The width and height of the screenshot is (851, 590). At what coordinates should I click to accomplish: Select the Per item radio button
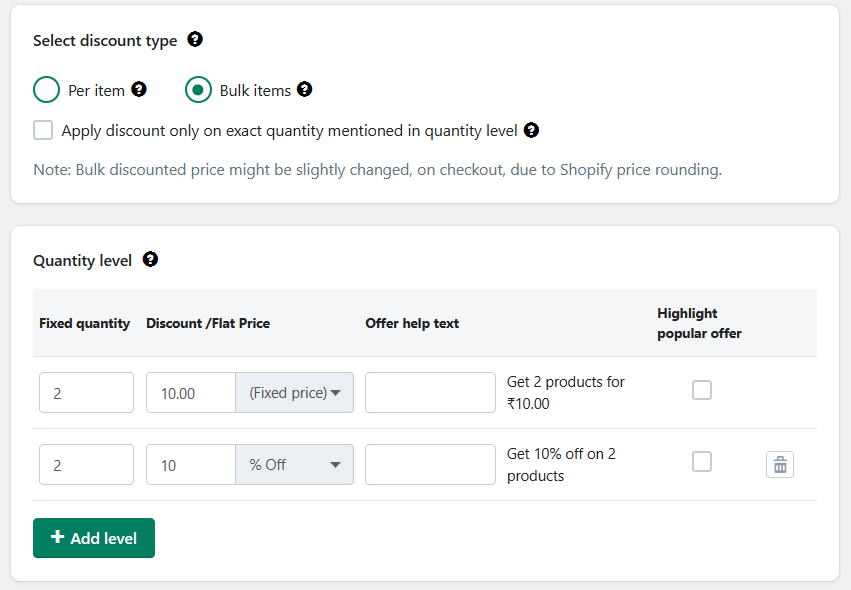pos(47,90)
